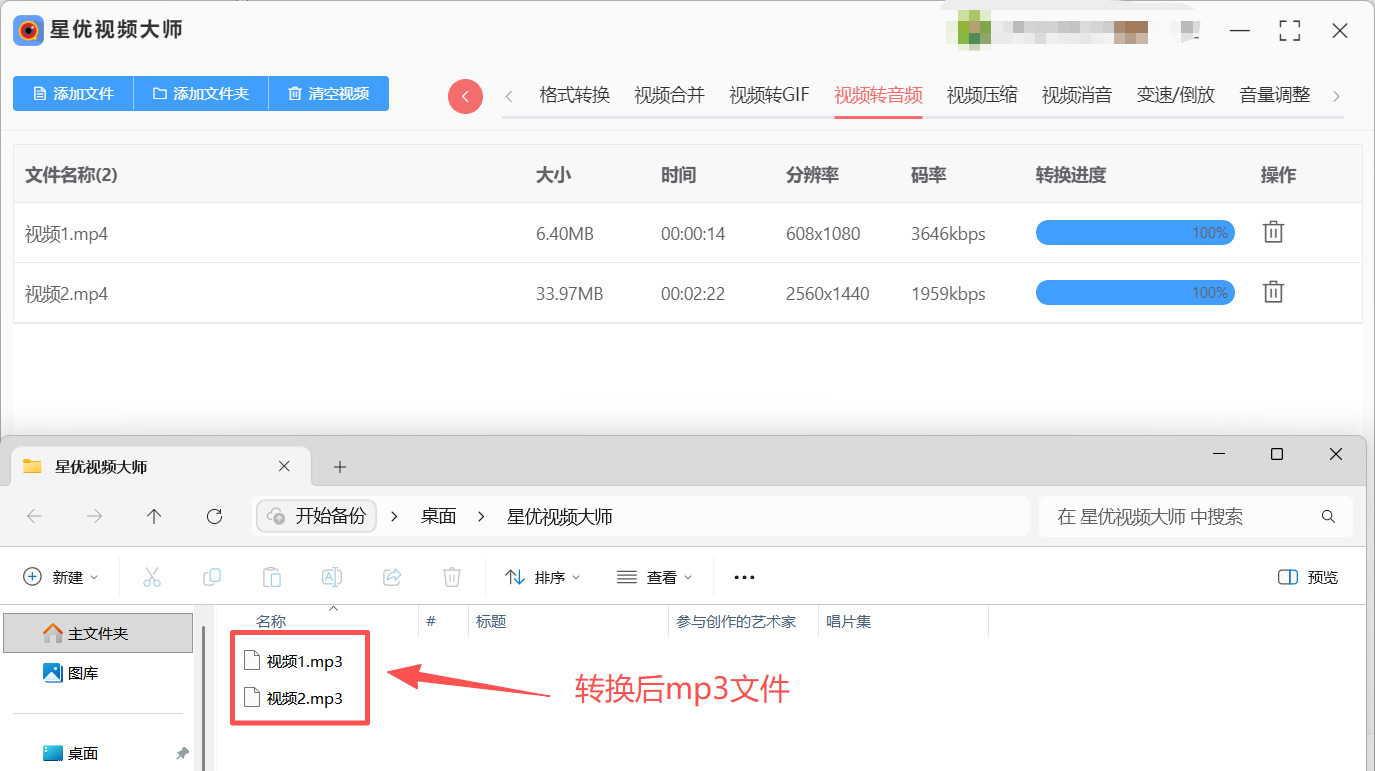
Task: Click the progress bar for 视频2.mp4
Action: [x=1135, y=293]
